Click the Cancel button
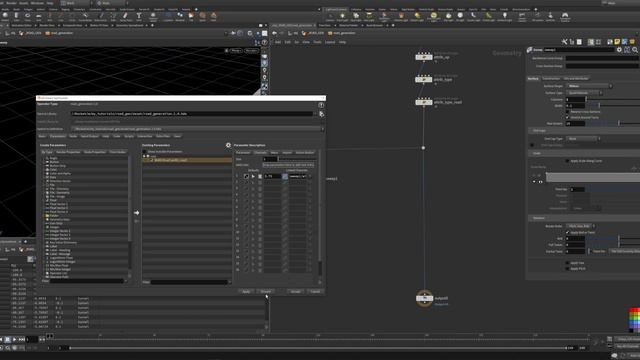 coord(315,291)
